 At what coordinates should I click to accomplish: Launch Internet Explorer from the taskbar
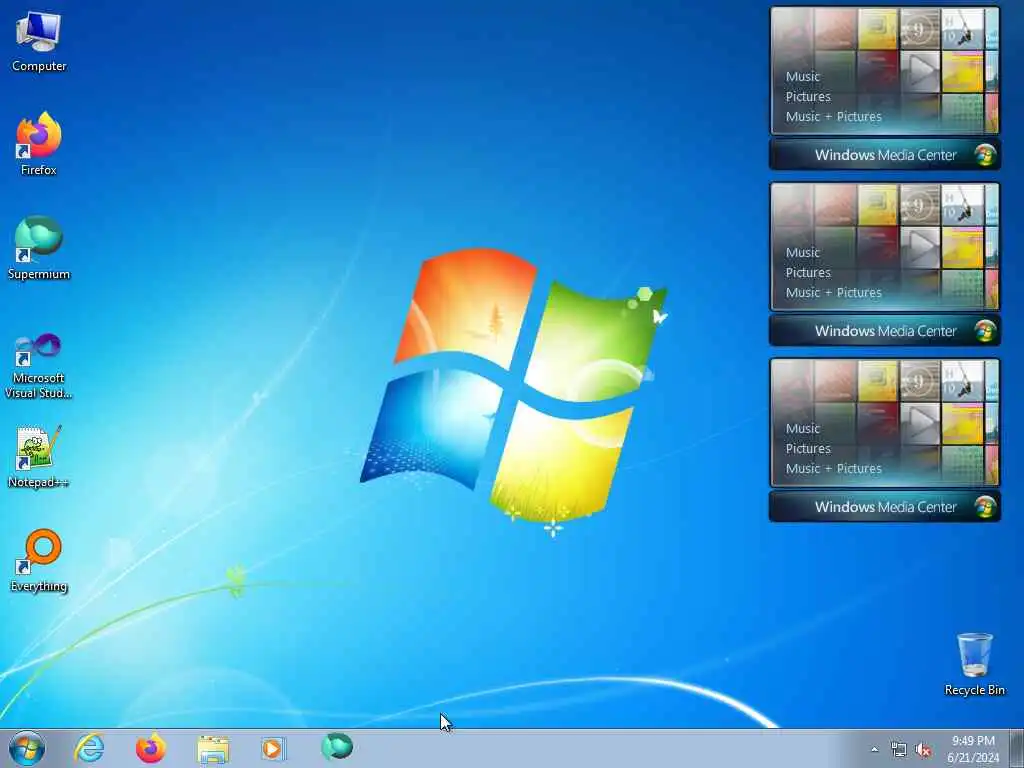click(x=89, y=748)
